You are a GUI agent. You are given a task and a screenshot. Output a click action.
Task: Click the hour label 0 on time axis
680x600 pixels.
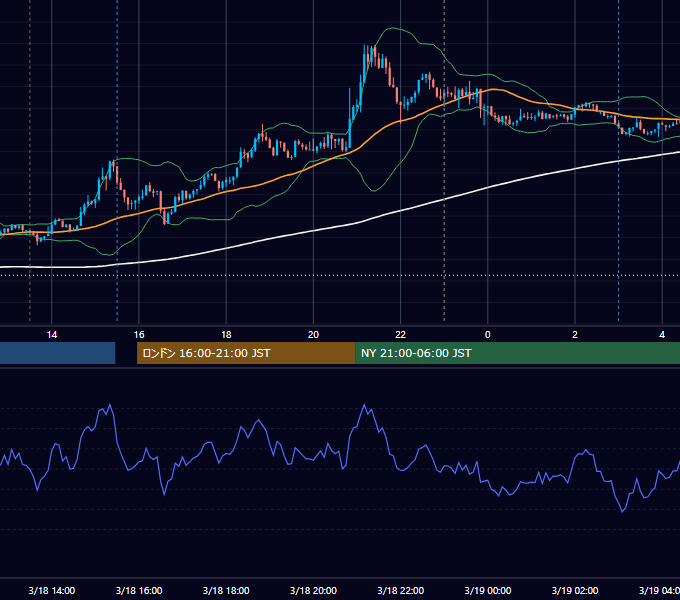click(x=487, y=335)
